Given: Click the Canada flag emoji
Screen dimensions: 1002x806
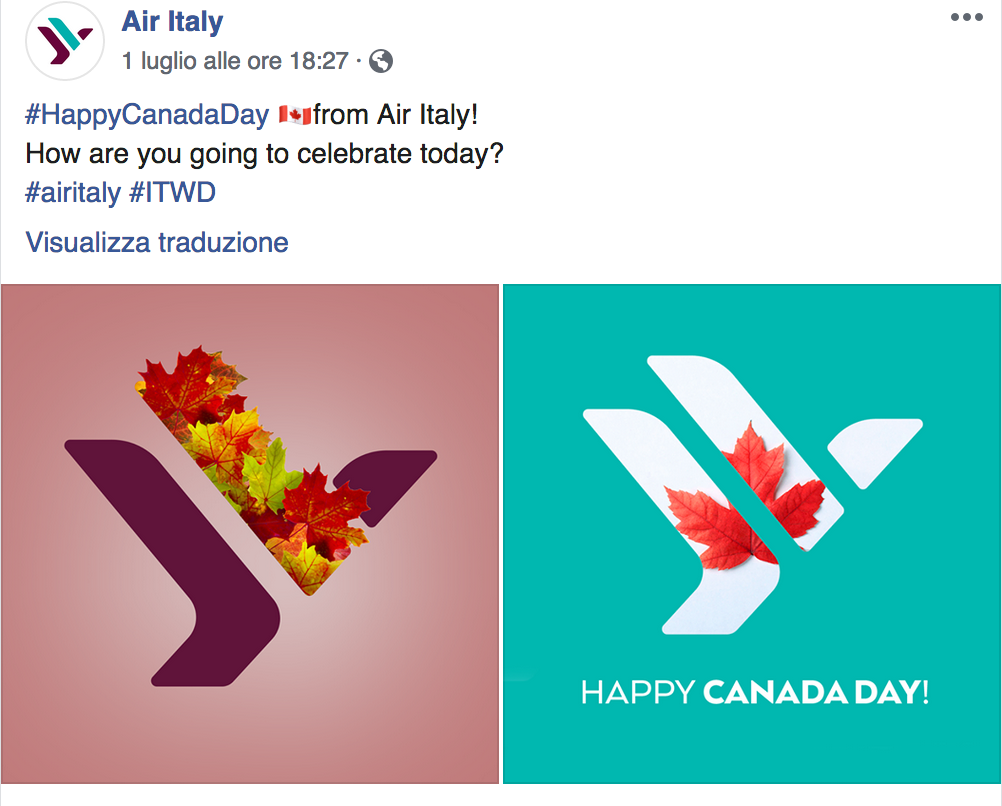Looking at the screenshot, I should [294, 115].
